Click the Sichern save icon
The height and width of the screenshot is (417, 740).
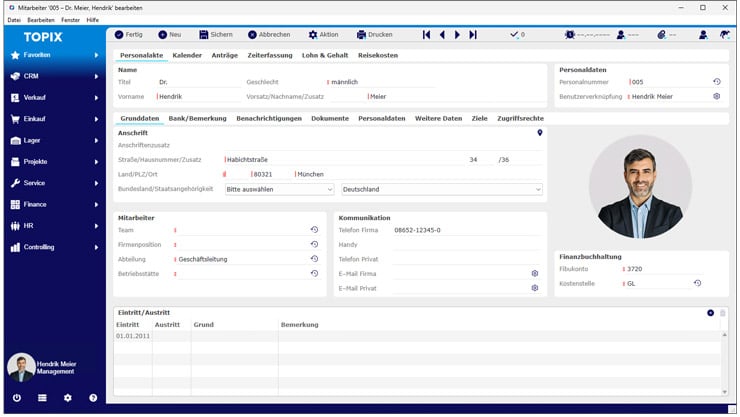click(202, 34)
